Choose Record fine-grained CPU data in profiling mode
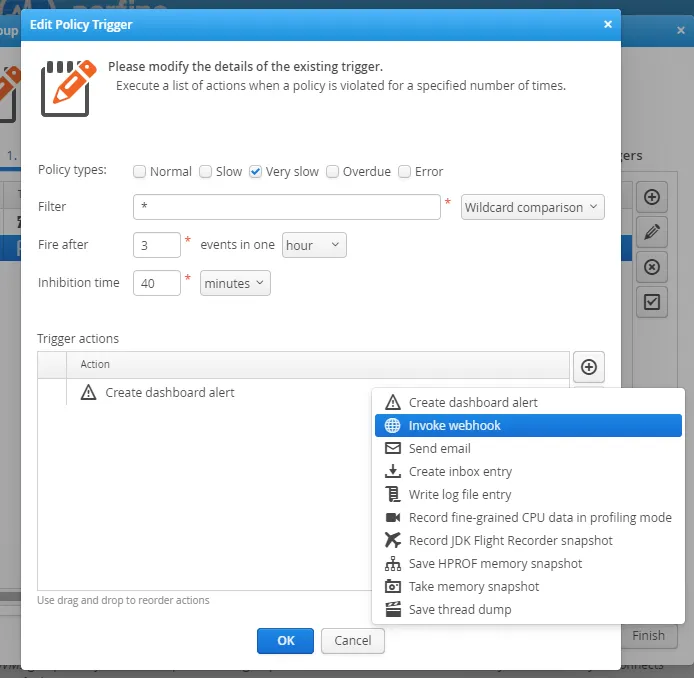The image size is (694, 678). point(528,517)
